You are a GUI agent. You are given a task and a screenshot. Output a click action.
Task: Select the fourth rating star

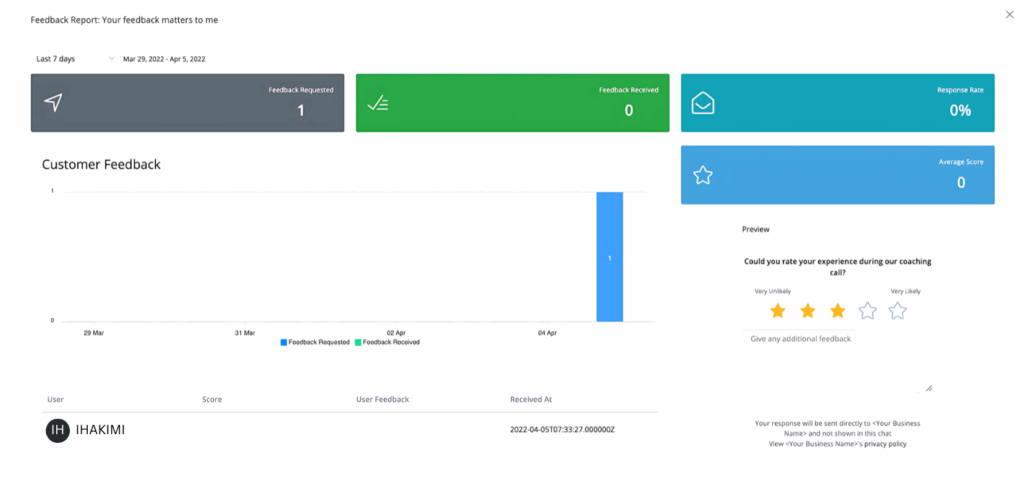[x=868, y=311]
